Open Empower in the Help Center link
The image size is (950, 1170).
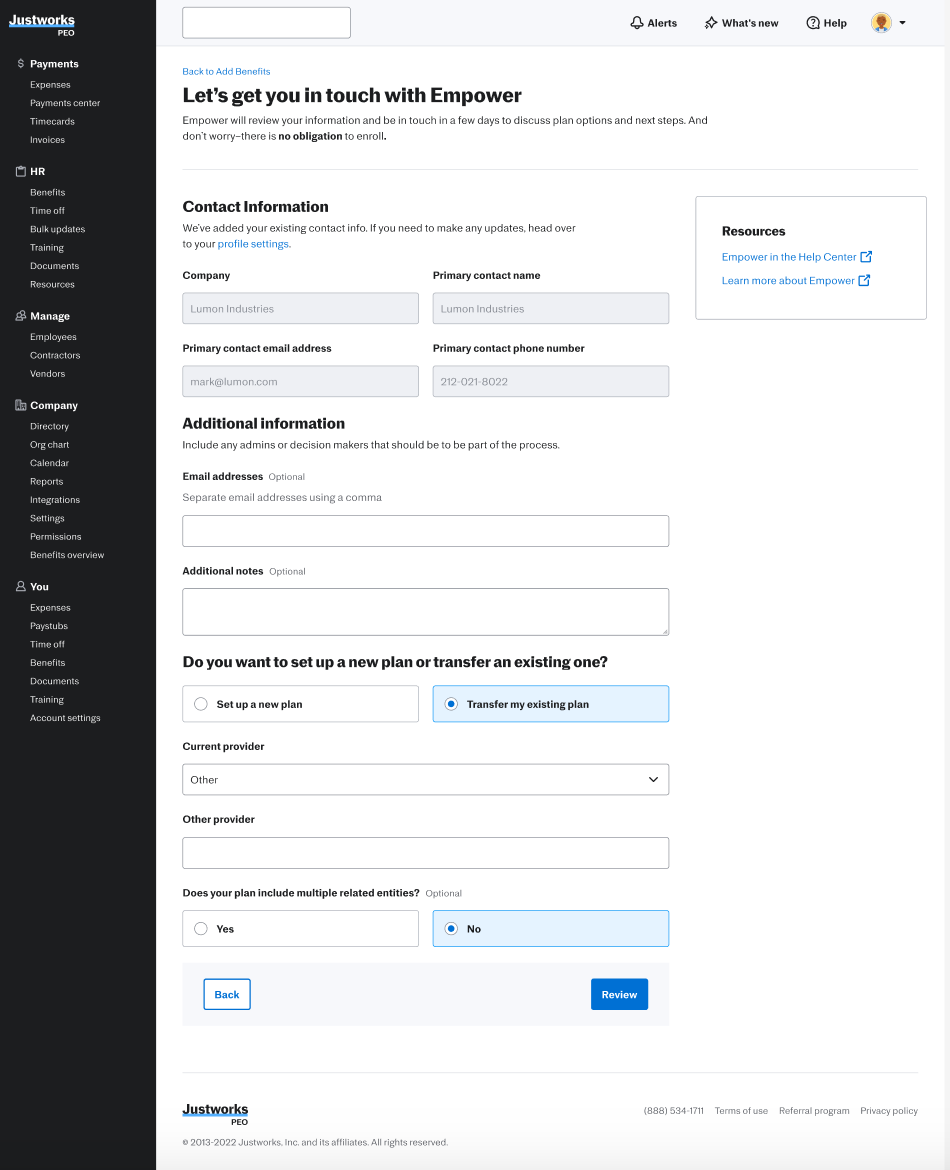[x=789, y=257]
